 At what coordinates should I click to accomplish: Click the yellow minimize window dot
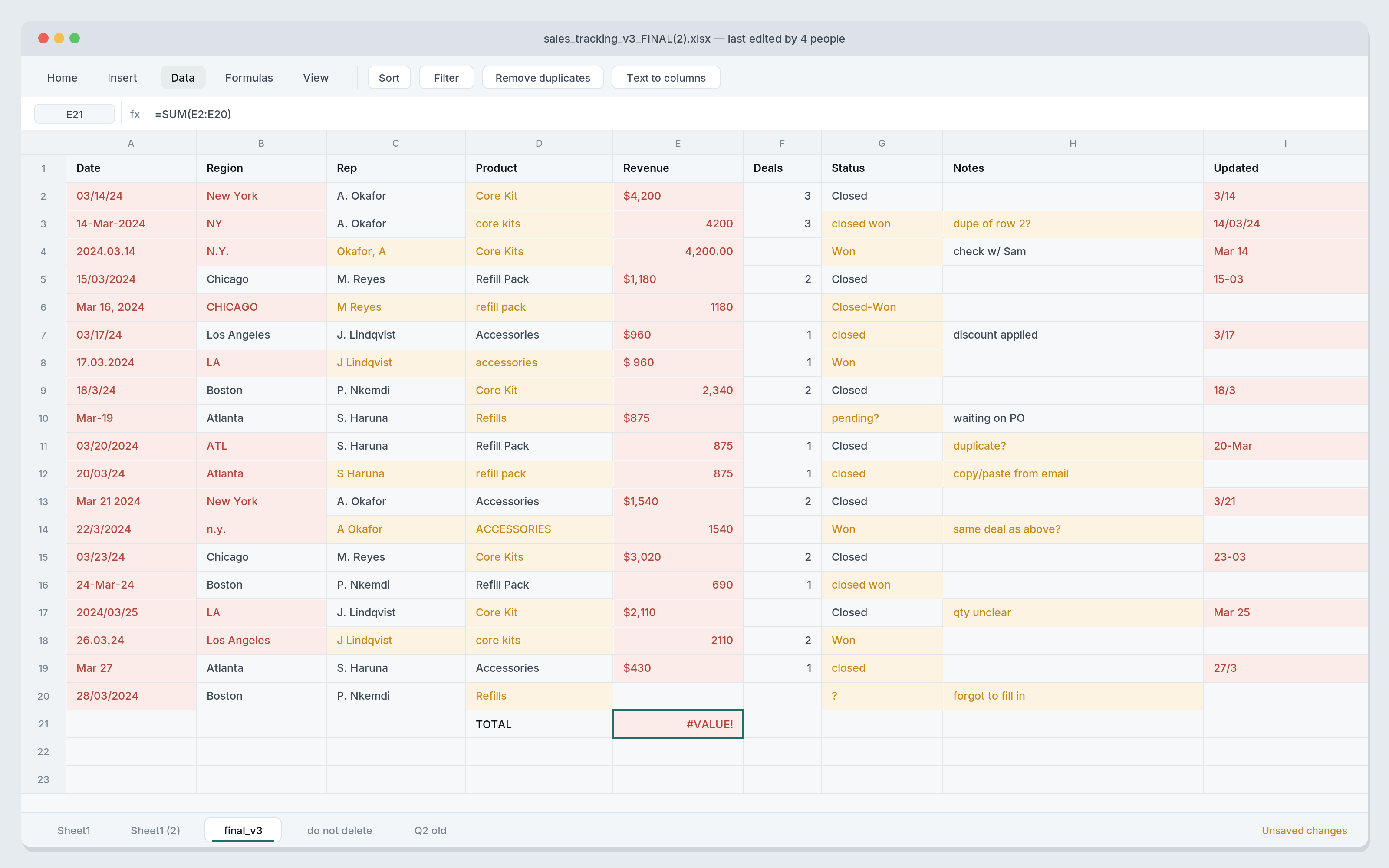click(59, 38)
